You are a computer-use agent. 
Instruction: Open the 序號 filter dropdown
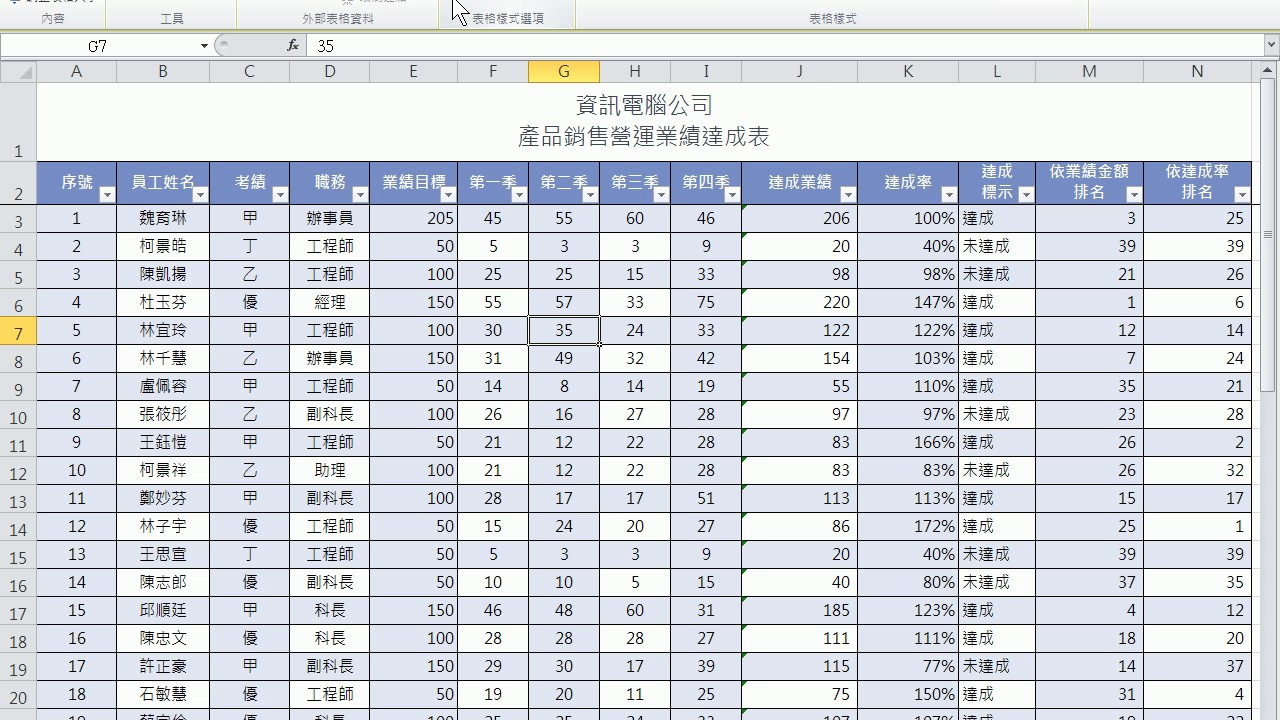(x=106, y=194)
